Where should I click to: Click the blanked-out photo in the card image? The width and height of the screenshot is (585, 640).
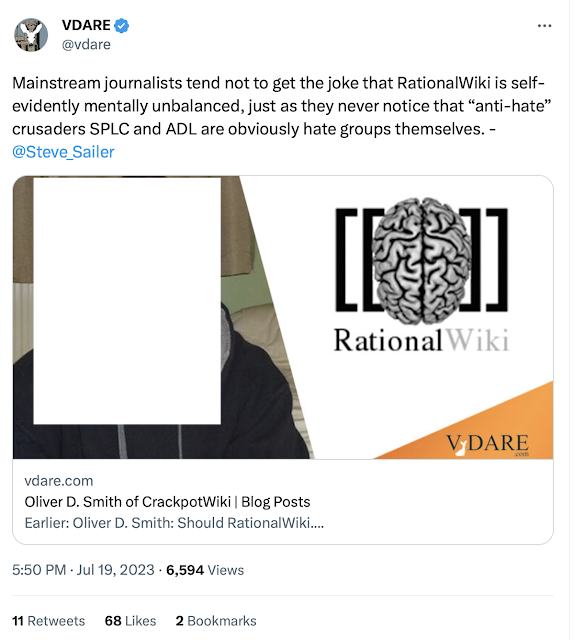(127, 301)
